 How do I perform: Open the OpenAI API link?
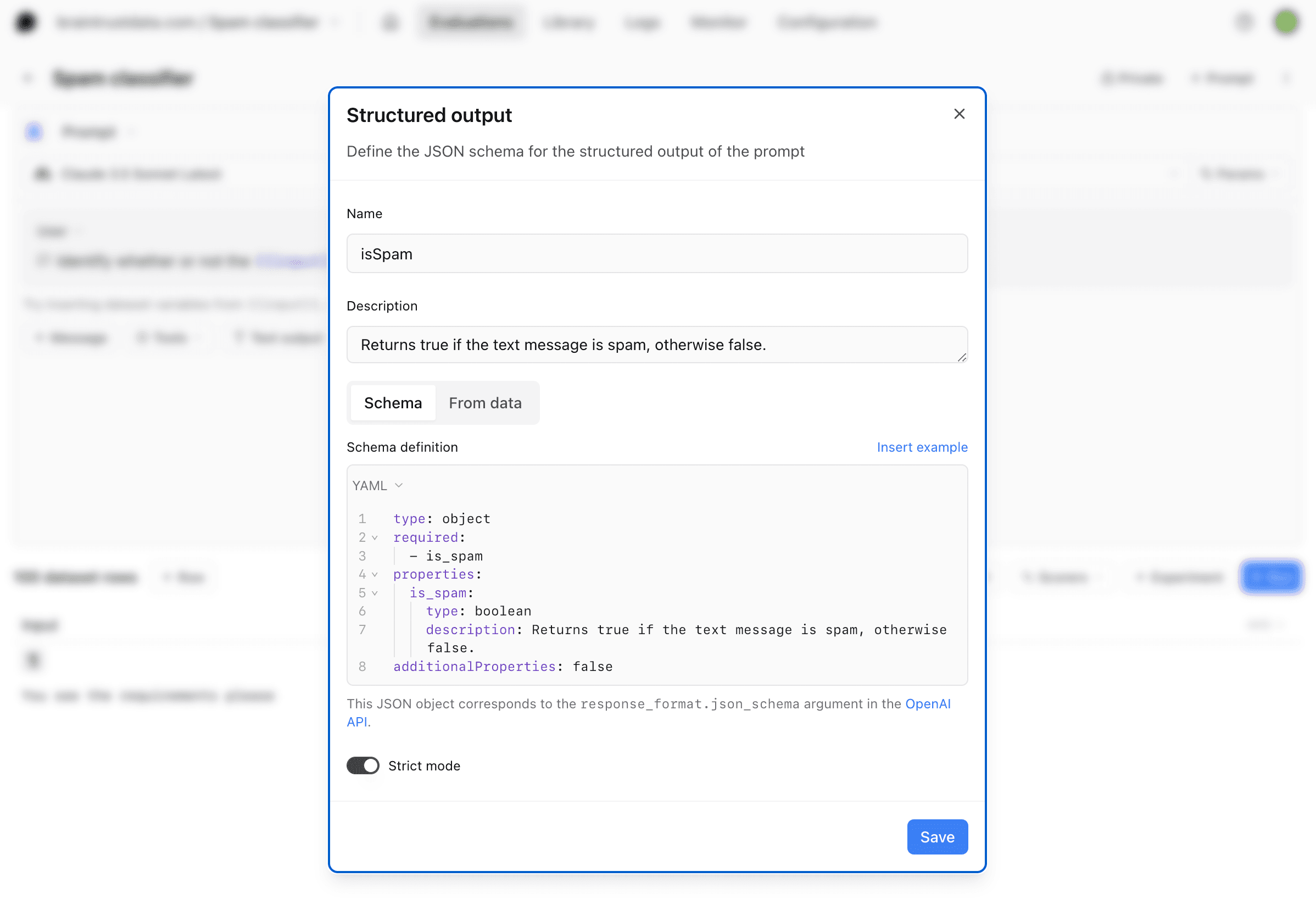pyautogui.click(x=927, y=703)
